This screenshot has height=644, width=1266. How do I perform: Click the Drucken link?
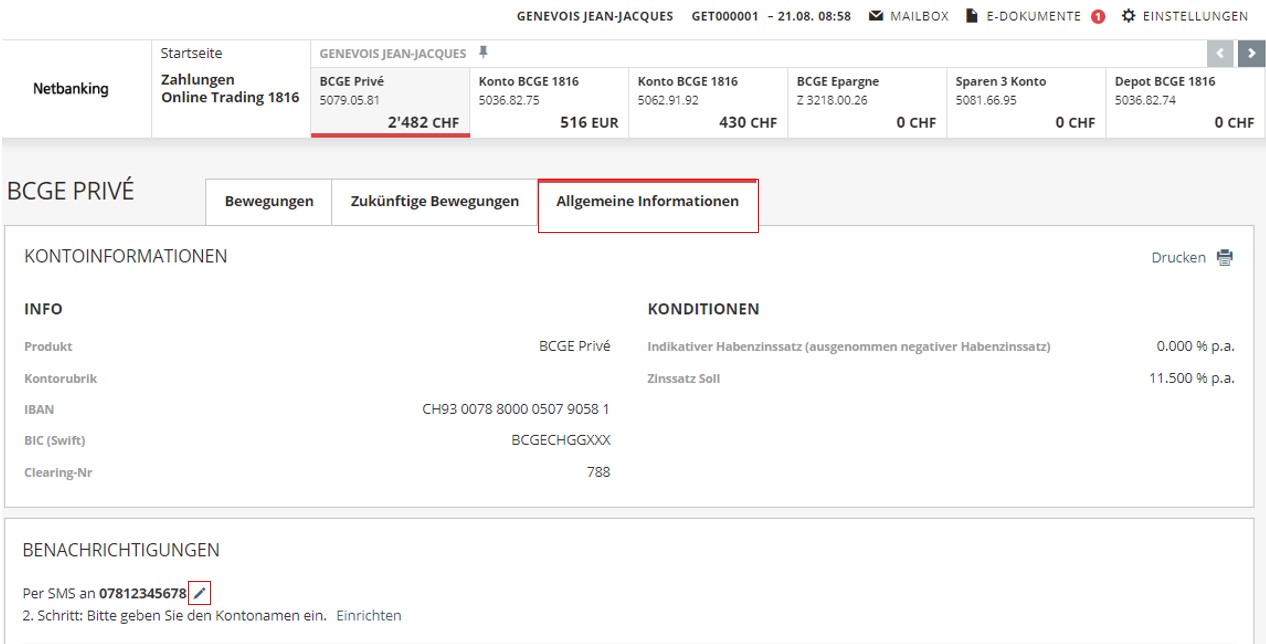1178,258
